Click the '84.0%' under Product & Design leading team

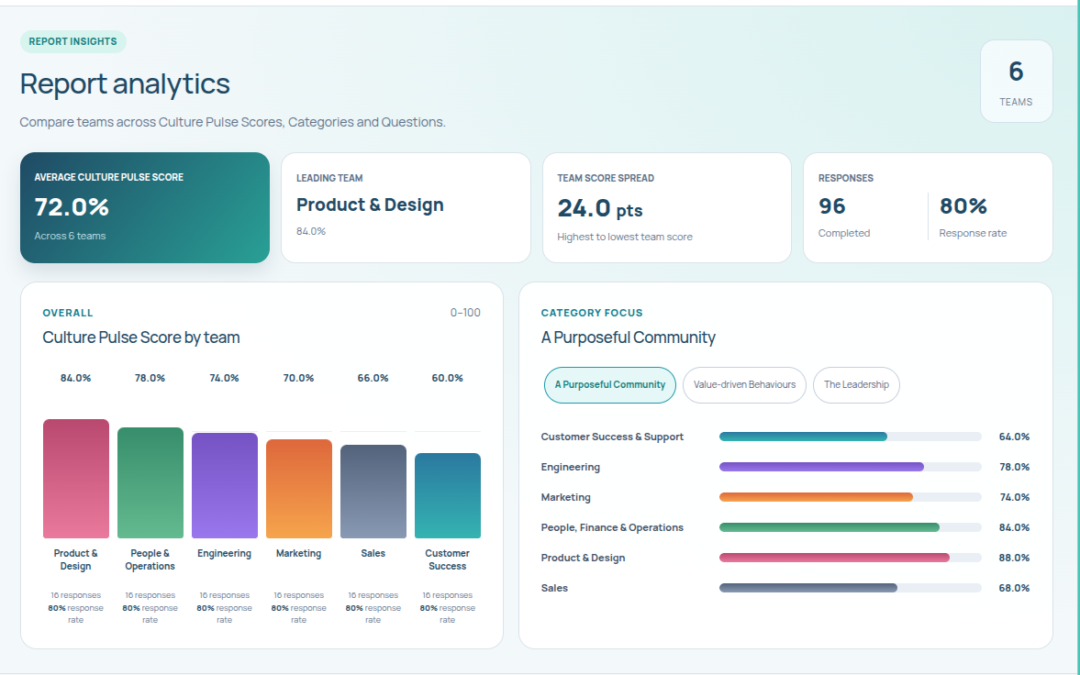click(311, 231)
